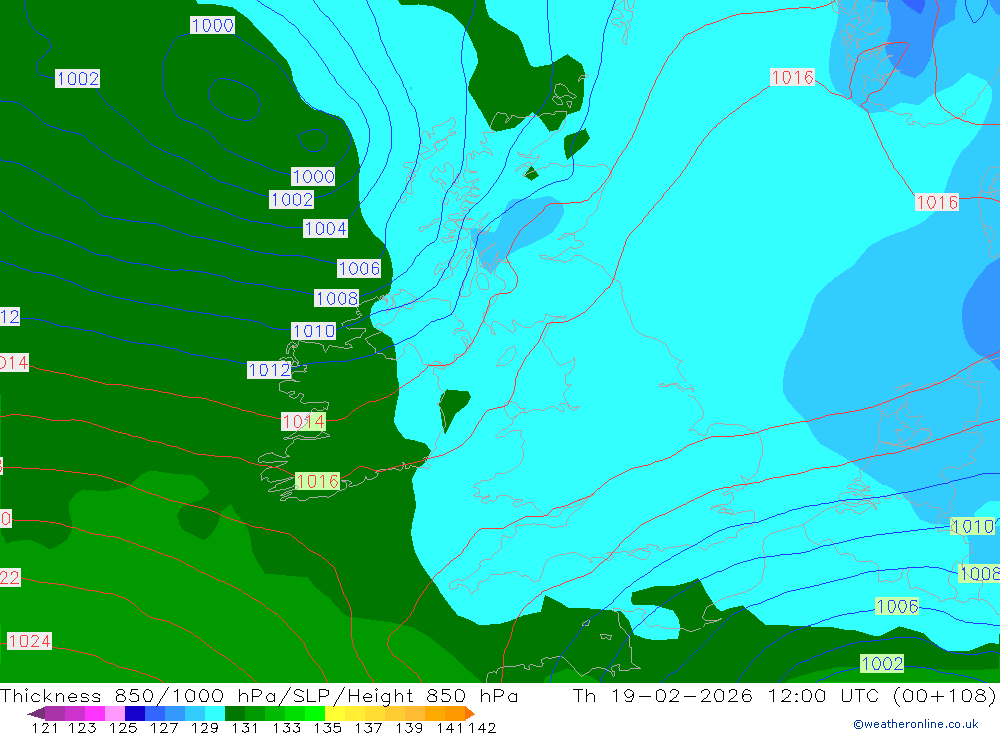Image resolution: width=1000 pixels, height=733 pixels.
Task: Click legend value 141
Action: click(x=450, y=728)
